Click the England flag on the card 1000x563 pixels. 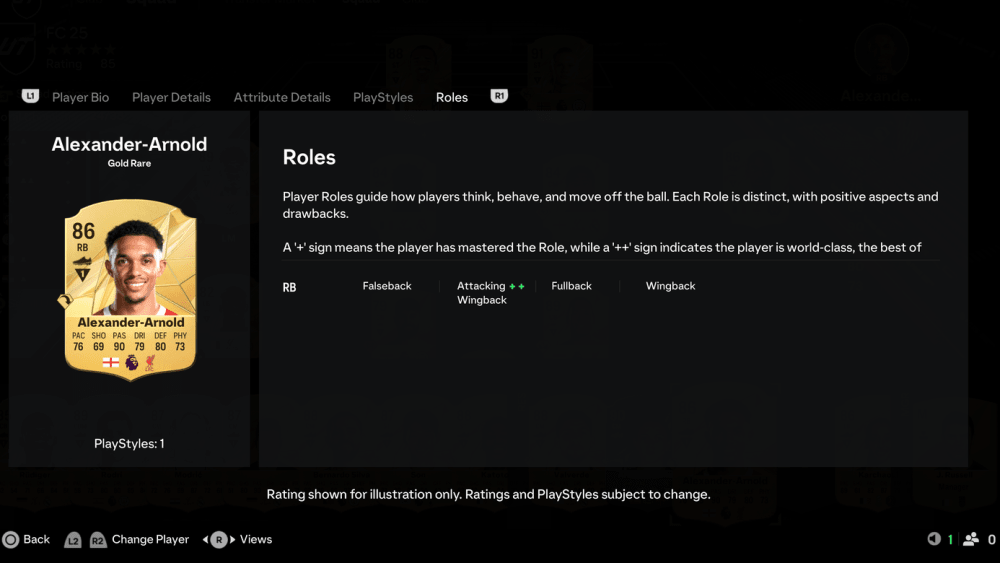pyautogui.click(x=110, y=362)
